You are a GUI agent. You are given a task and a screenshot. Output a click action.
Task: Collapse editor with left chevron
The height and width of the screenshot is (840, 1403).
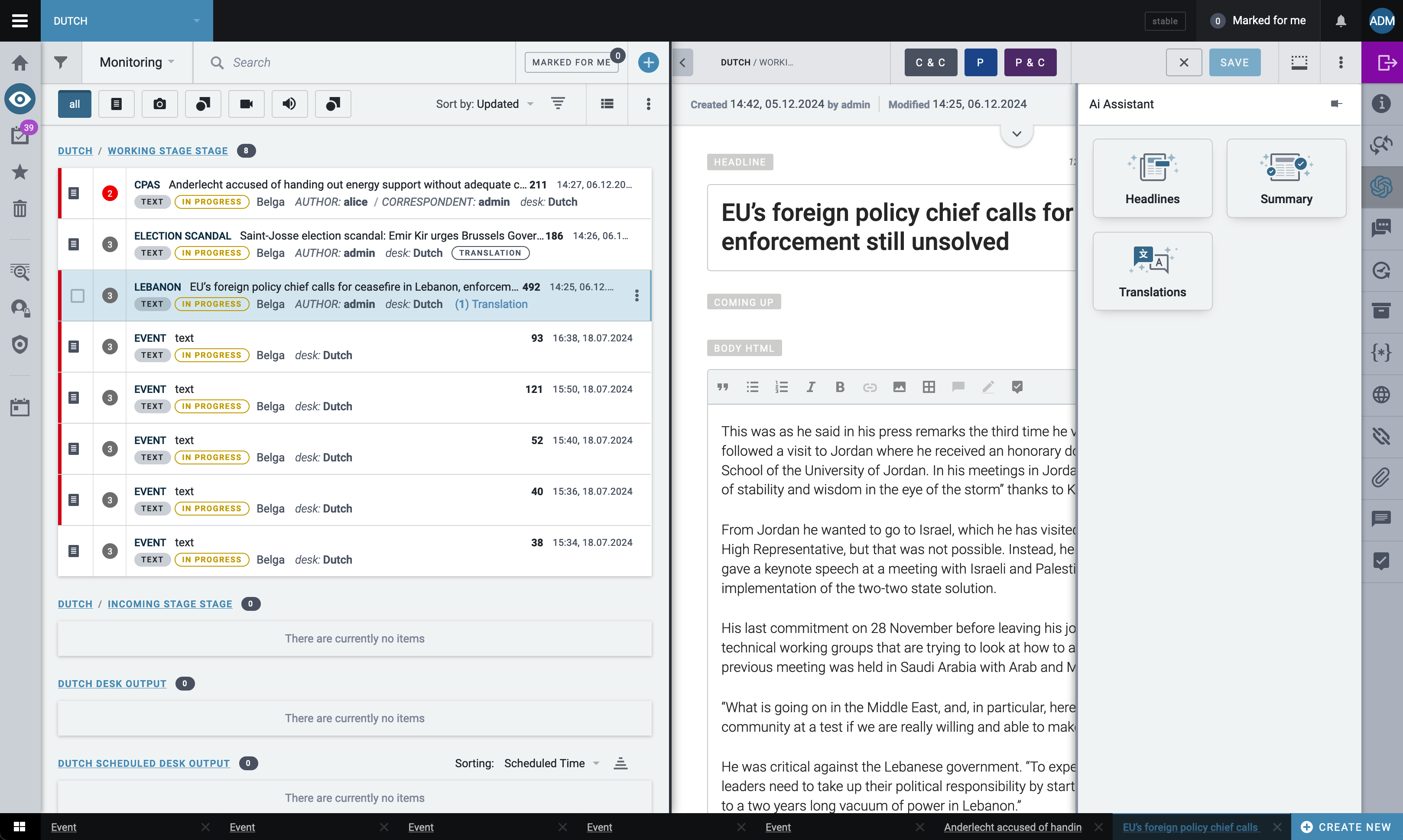(x=682, y=63)
